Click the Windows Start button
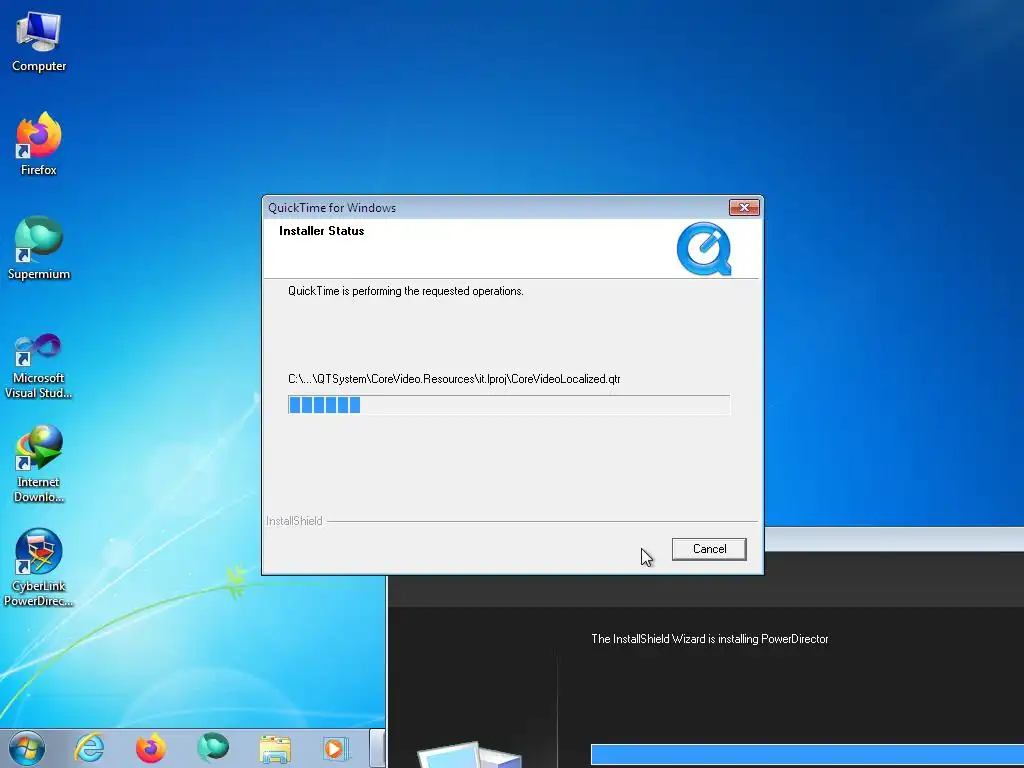The image size is (1024, 768). pyautogui.click(x=27, y=748)
